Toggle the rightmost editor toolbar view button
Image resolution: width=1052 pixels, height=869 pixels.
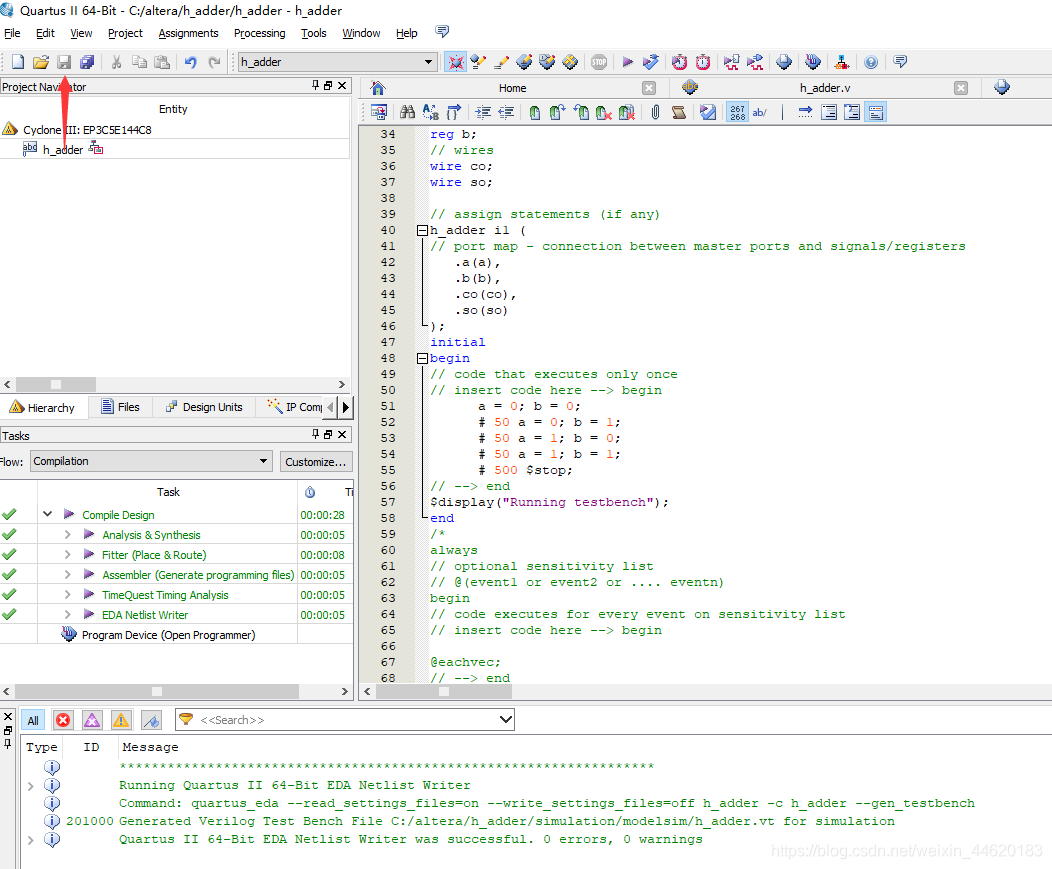click(x=876, y=112)
